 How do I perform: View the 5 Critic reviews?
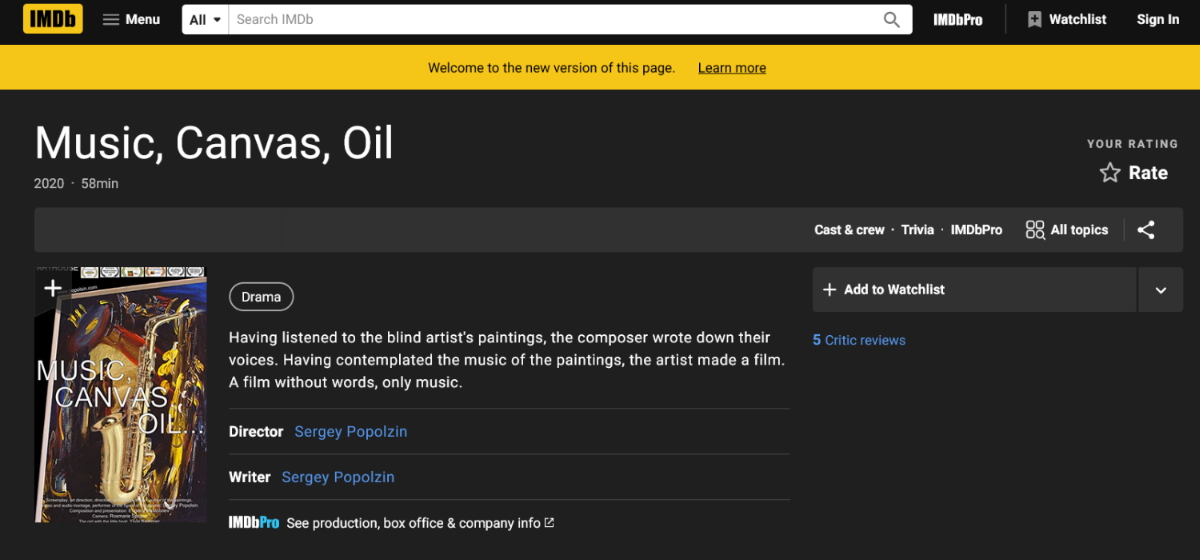click(859, 340)
